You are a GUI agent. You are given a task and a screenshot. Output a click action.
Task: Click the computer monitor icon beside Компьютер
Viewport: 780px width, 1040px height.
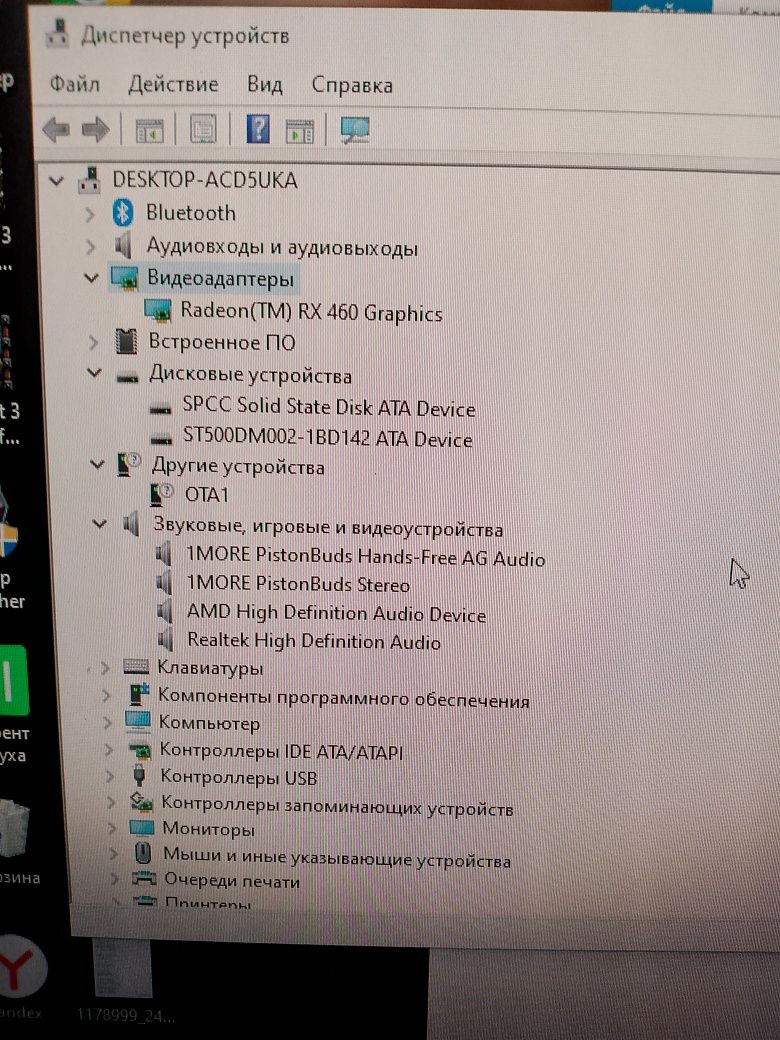(x=139, y=721)
